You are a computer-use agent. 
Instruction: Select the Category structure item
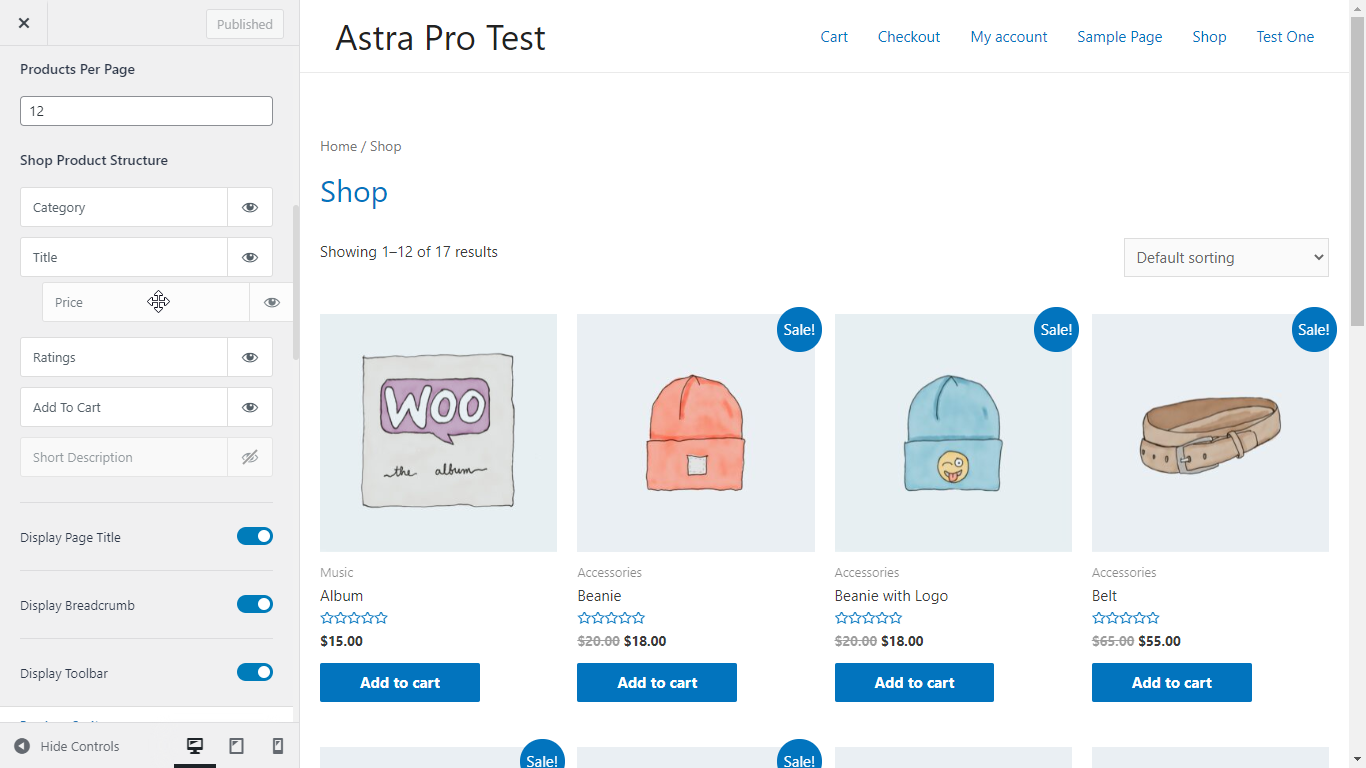[x=124, y=207]
